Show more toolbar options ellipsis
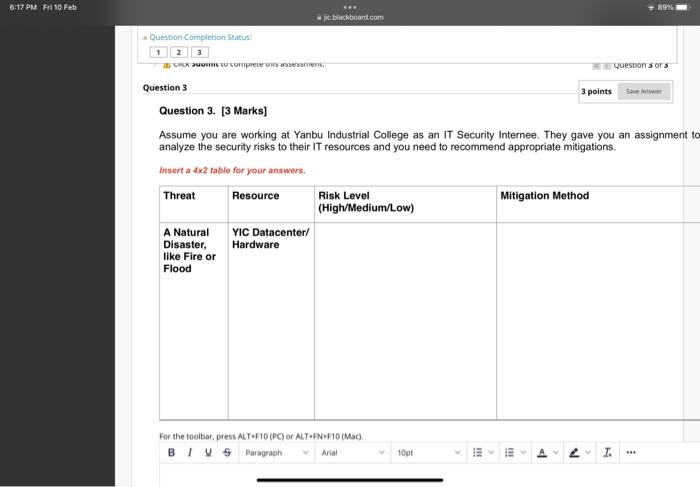Viewport: 700px width, 487px height. (x=631, y=452)
